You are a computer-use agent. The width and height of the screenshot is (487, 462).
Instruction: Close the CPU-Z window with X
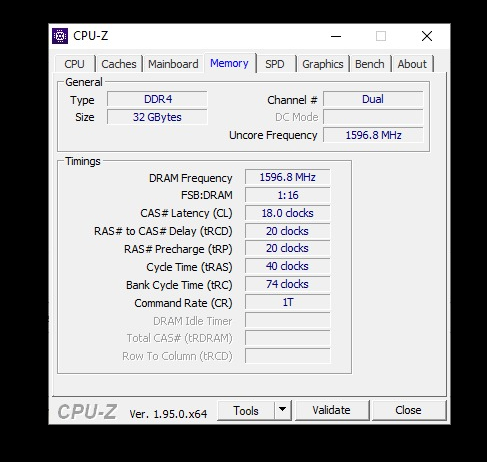click(x=427, y=36)
